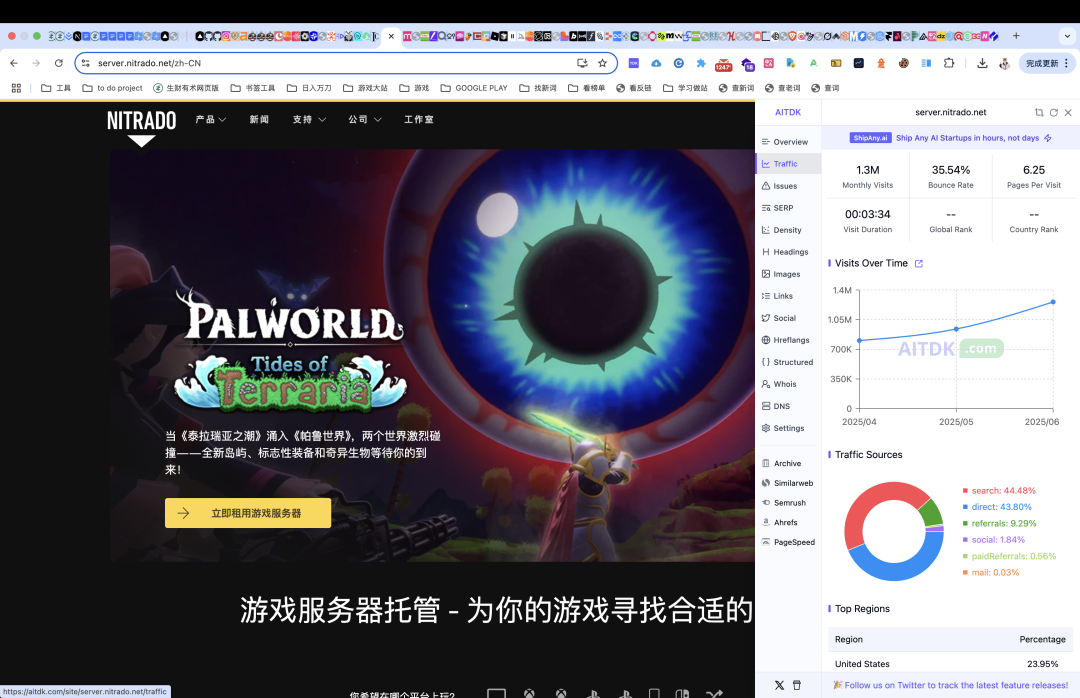The height and width of the screenshot is (698, 1080).
Task: Open the Headings section
Action: (x=790, y=252)
